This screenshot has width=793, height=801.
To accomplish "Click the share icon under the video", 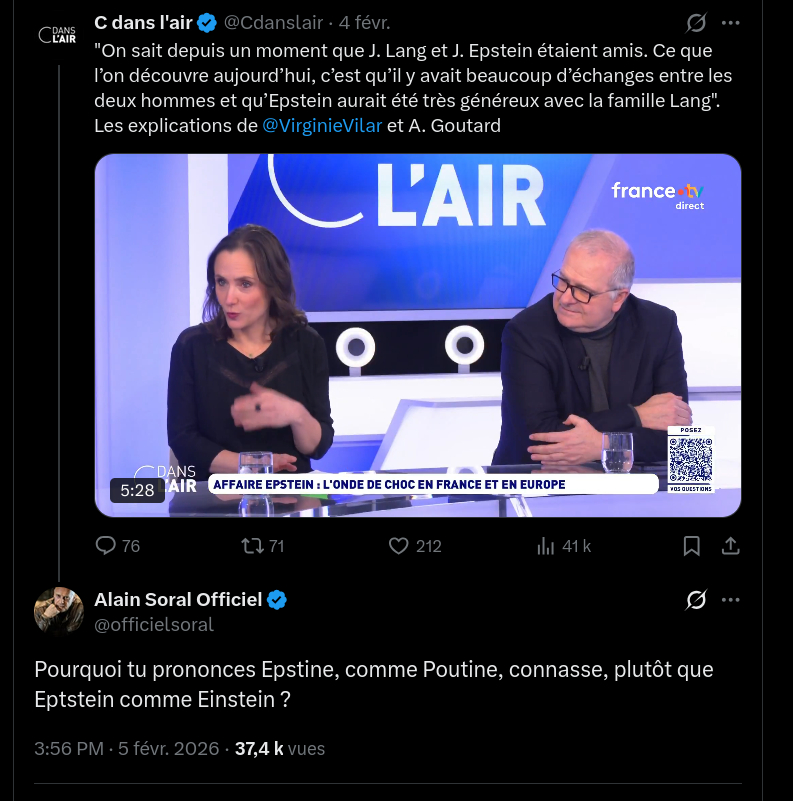I will pyautogui.click(x=731, y=546).
